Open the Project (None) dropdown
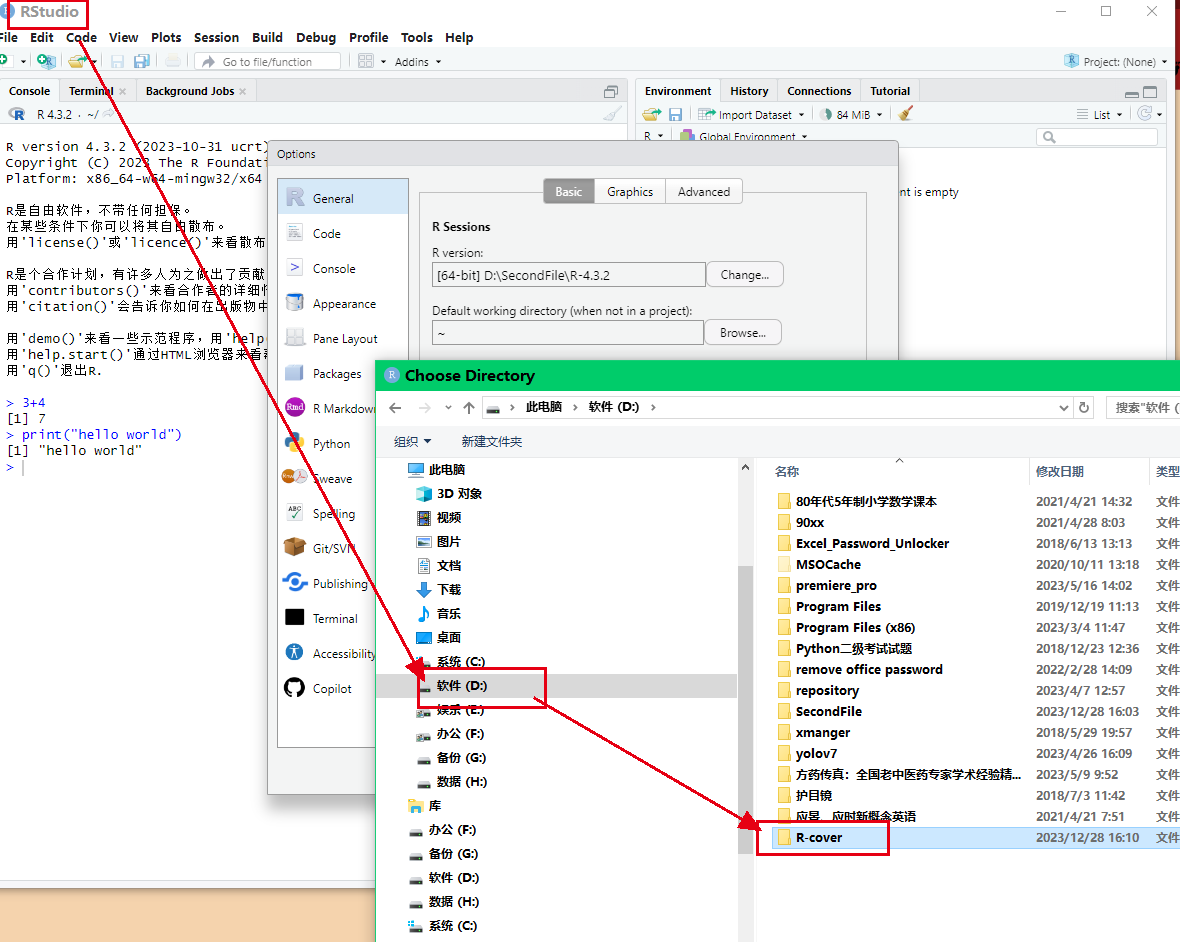The width and height of the screenshot is (1180, 942). coord(1116,62)
